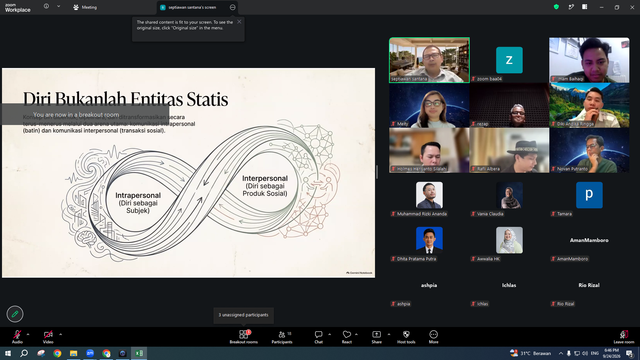Image resolution: width=640 pixels, height=360 pixels.
Task: Expand the chat options arrow
Action: 329,334
